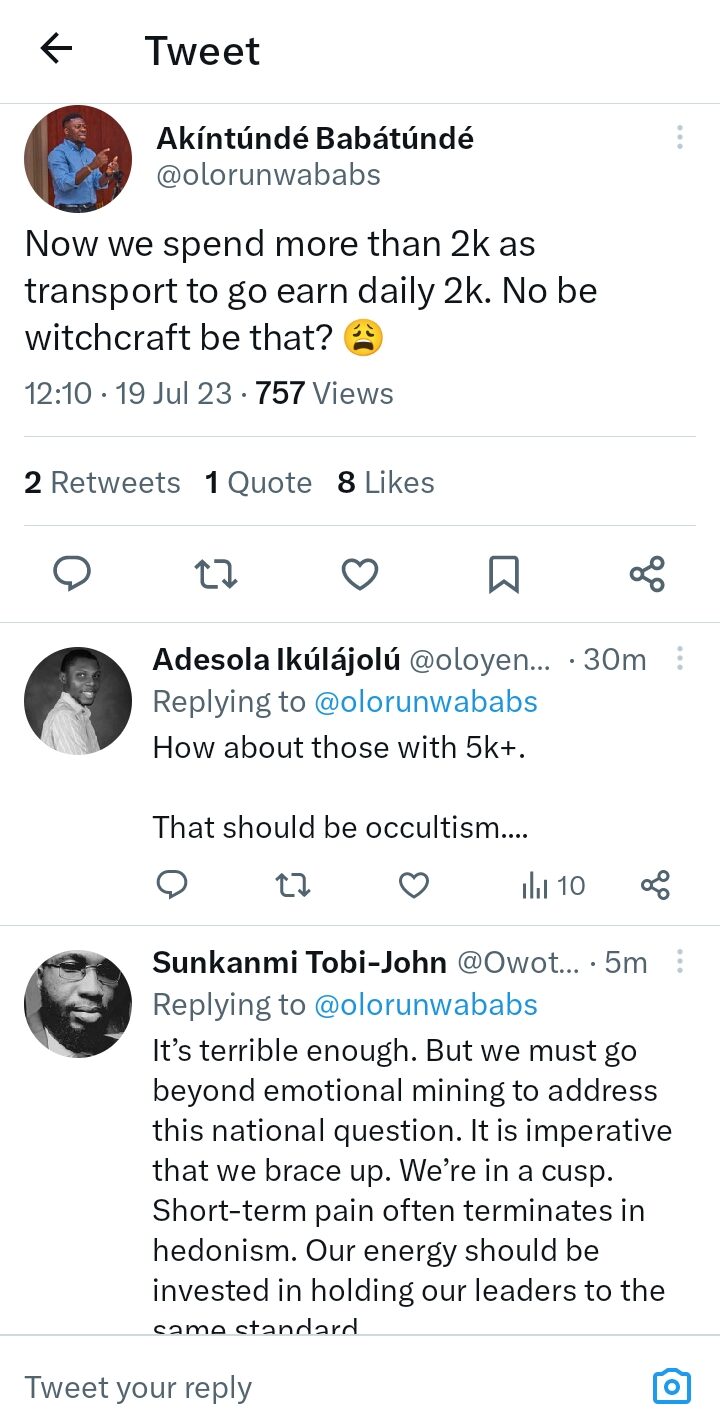
Task: Bookmark the main tweet
Action: 503,574
